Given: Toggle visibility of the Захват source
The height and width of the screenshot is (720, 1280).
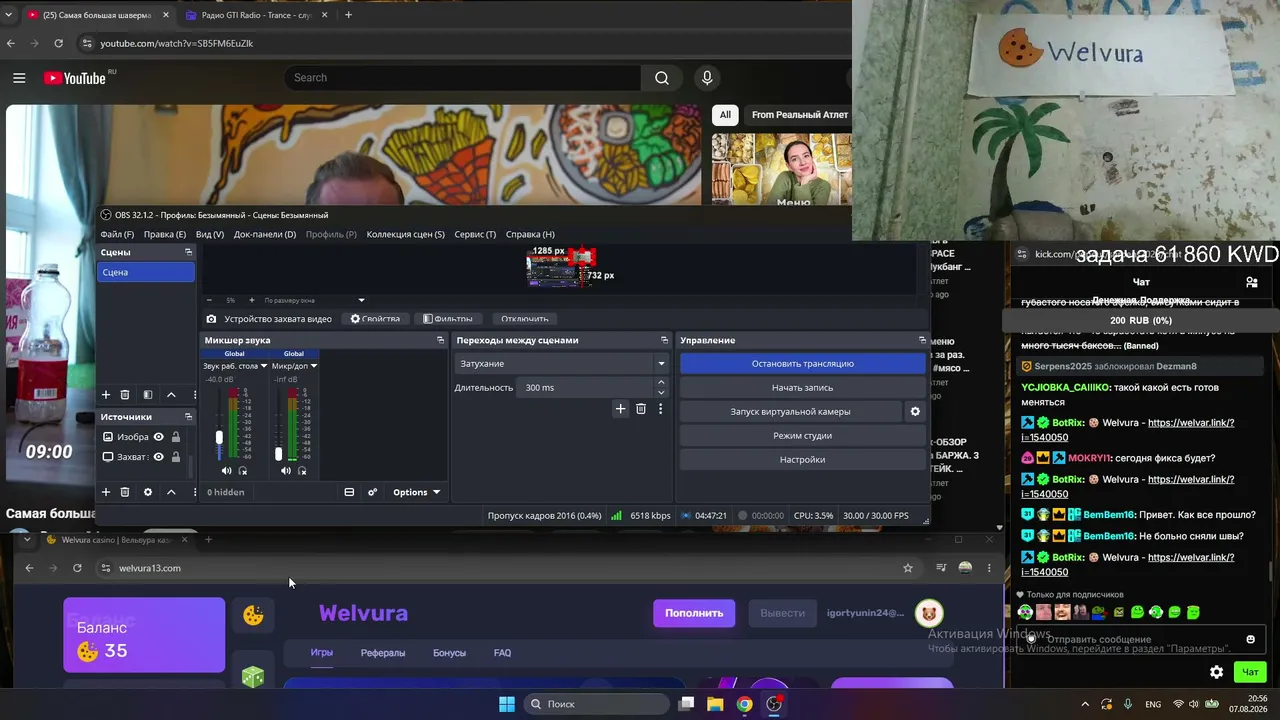Looking at the screenshot, I should [158, 457].
